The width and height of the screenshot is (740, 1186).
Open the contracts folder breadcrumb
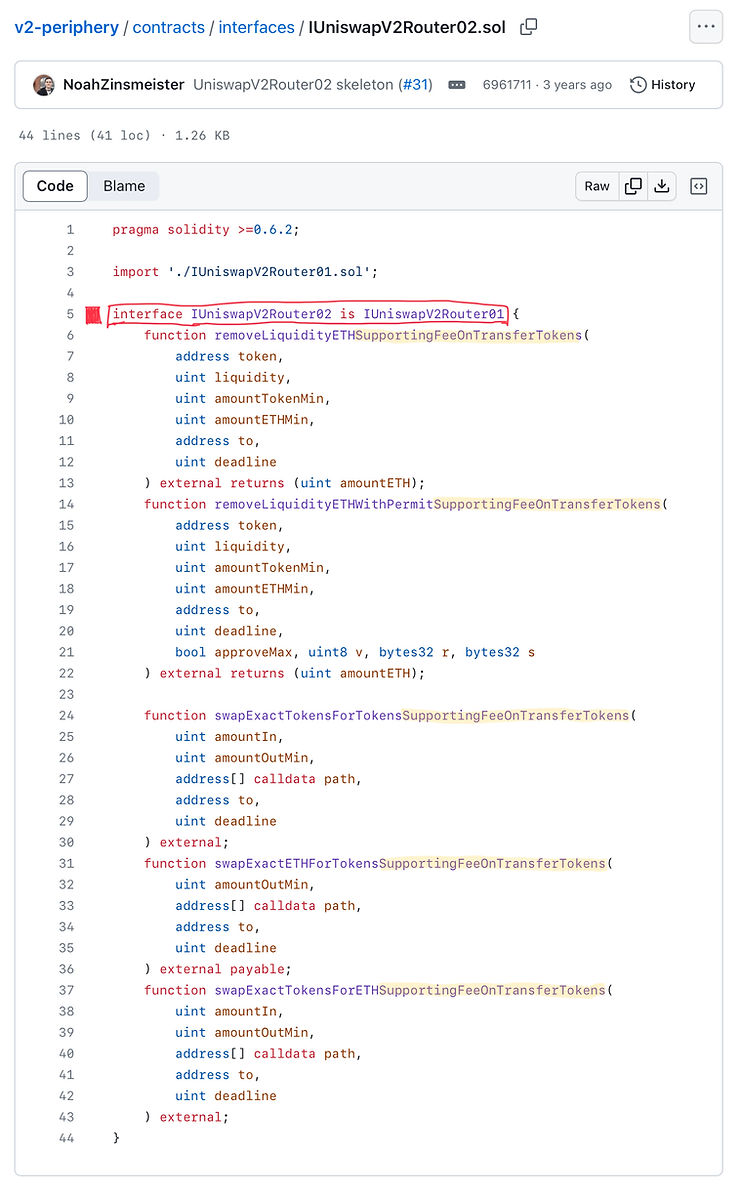point(170,27)
